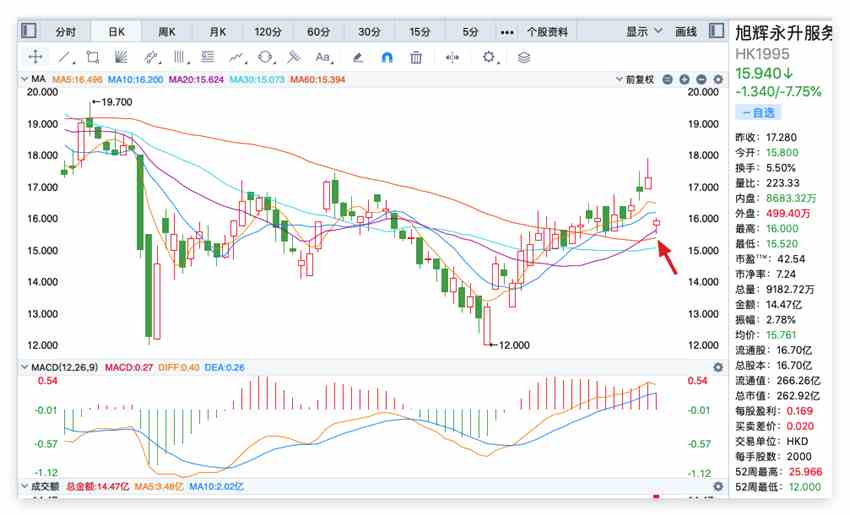Click the layers stack icon
The width and height of the screenshot is (850, 515).
click(524, 57)
